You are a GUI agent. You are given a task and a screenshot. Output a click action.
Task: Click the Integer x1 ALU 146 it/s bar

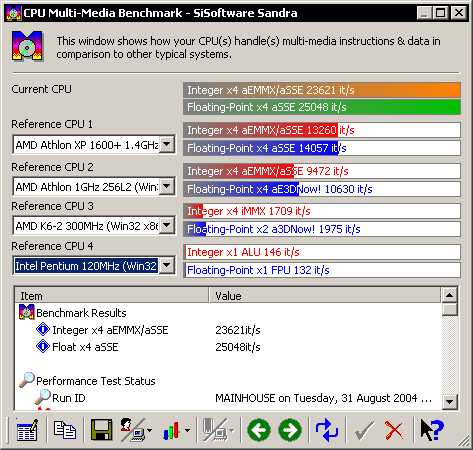point(322,252)
